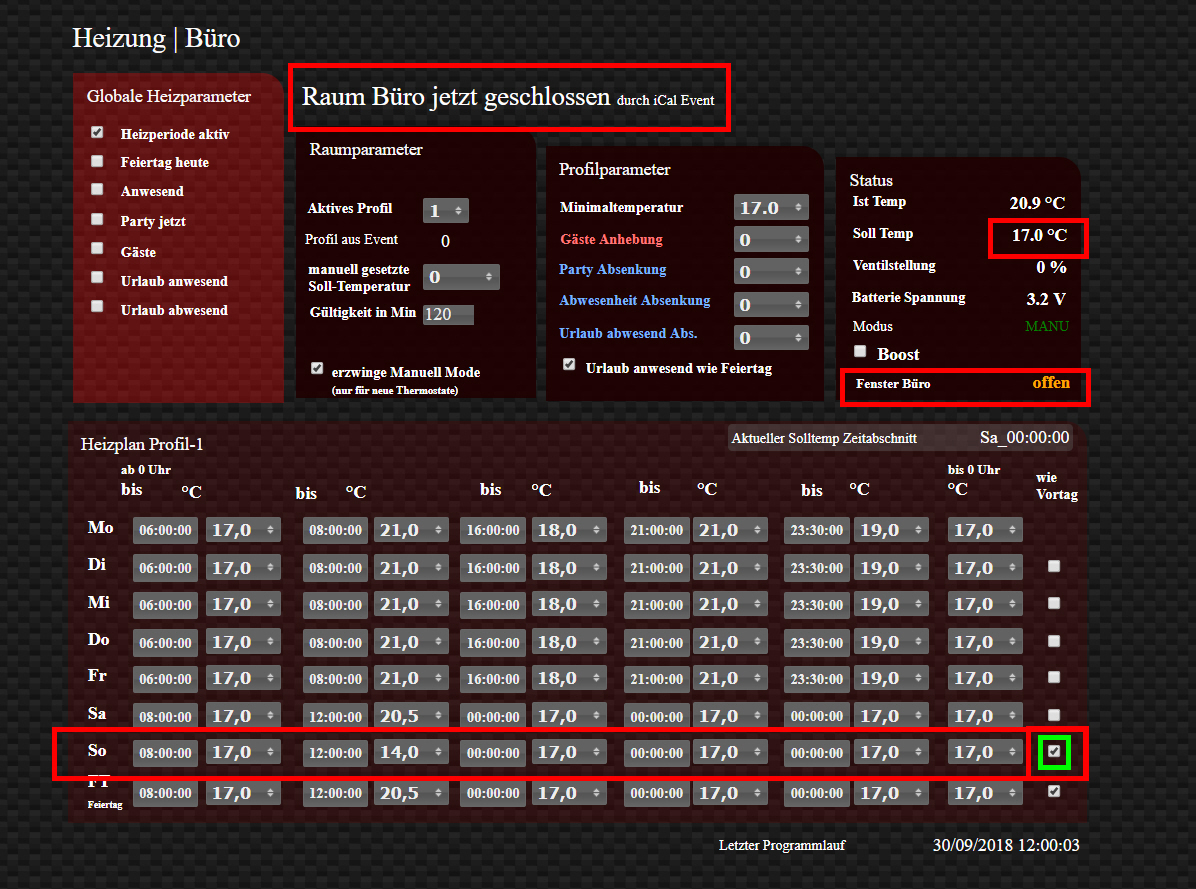The width and height of the screenshot is (1196, 889).
Task: Toggle the Urlaub anwesend checkbox
Action: (x=97, y=278)
